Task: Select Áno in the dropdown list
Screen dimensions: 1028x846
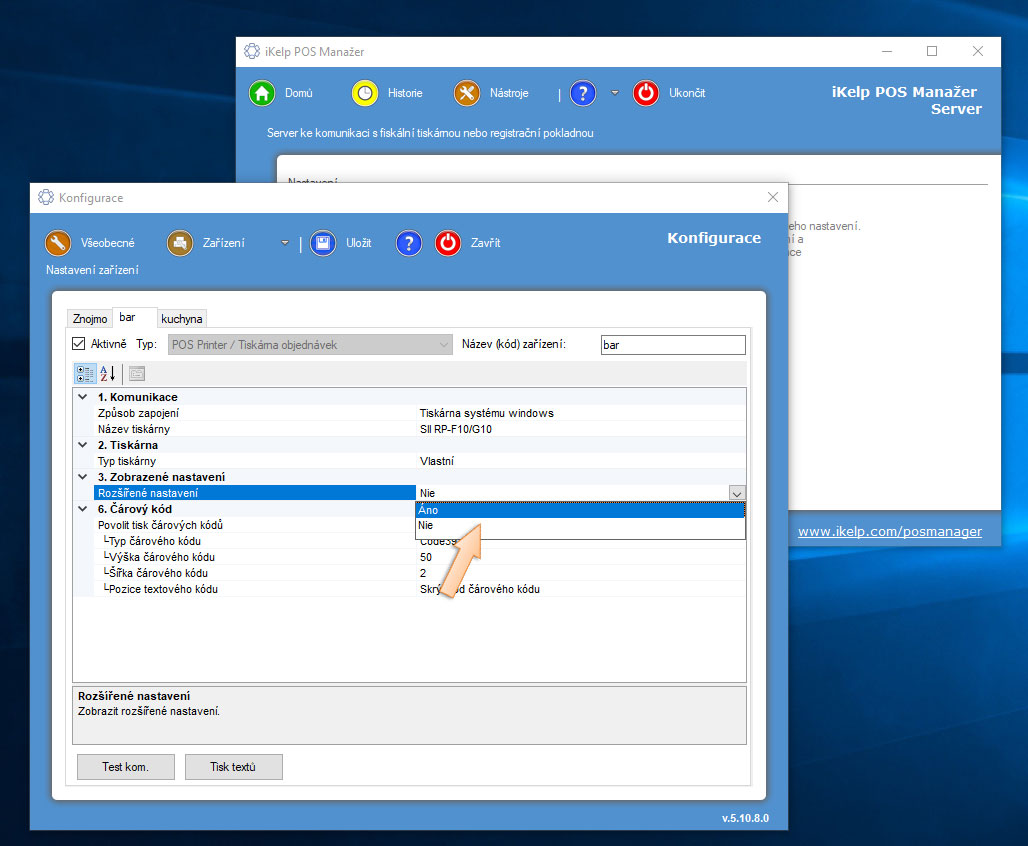Action: click(580, 510)
